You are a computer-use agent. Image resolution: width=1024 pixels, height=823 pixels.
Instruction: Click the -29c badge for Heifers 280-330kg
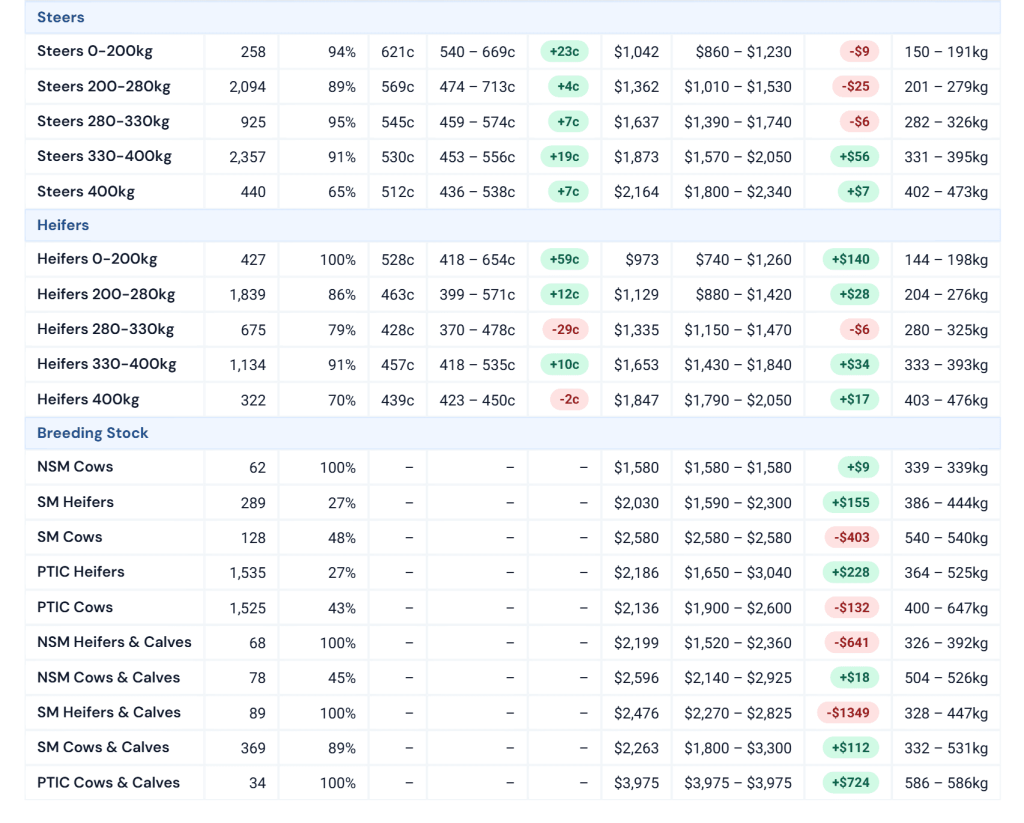pyautogui.click(x=566, y=329)
